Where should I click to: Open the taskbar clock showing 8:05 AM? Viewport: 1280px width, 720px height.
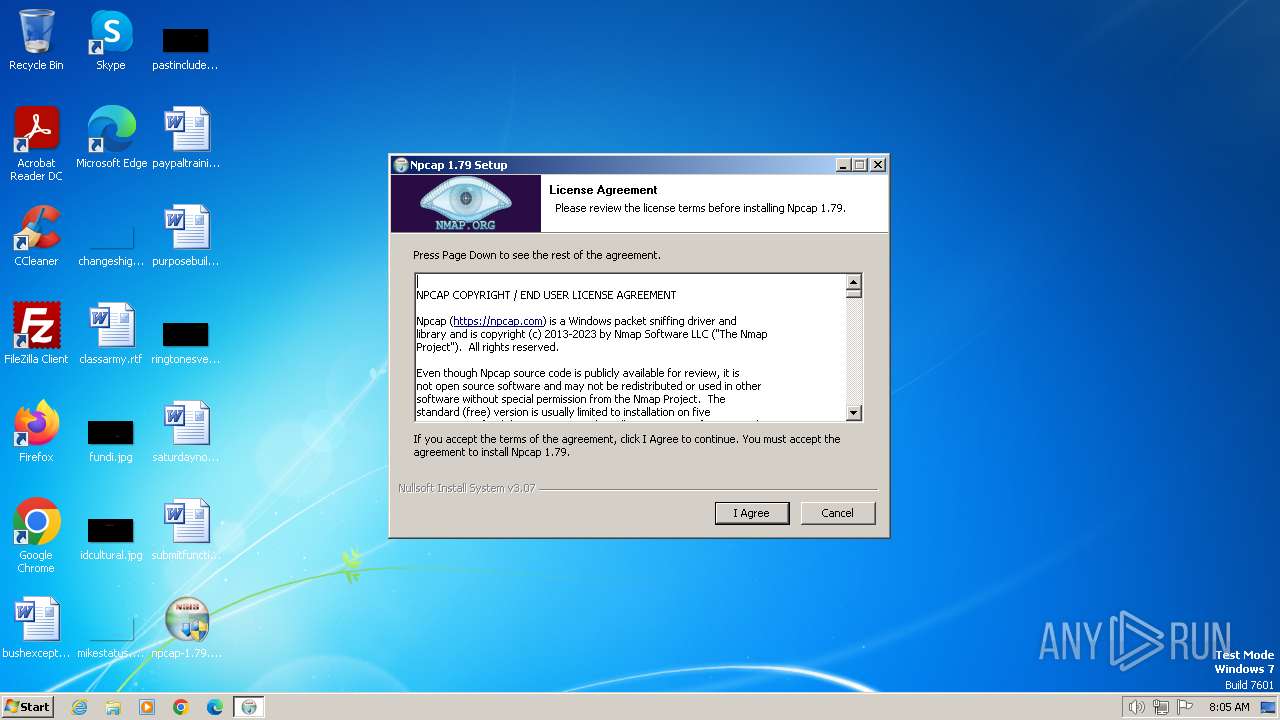1229,707
